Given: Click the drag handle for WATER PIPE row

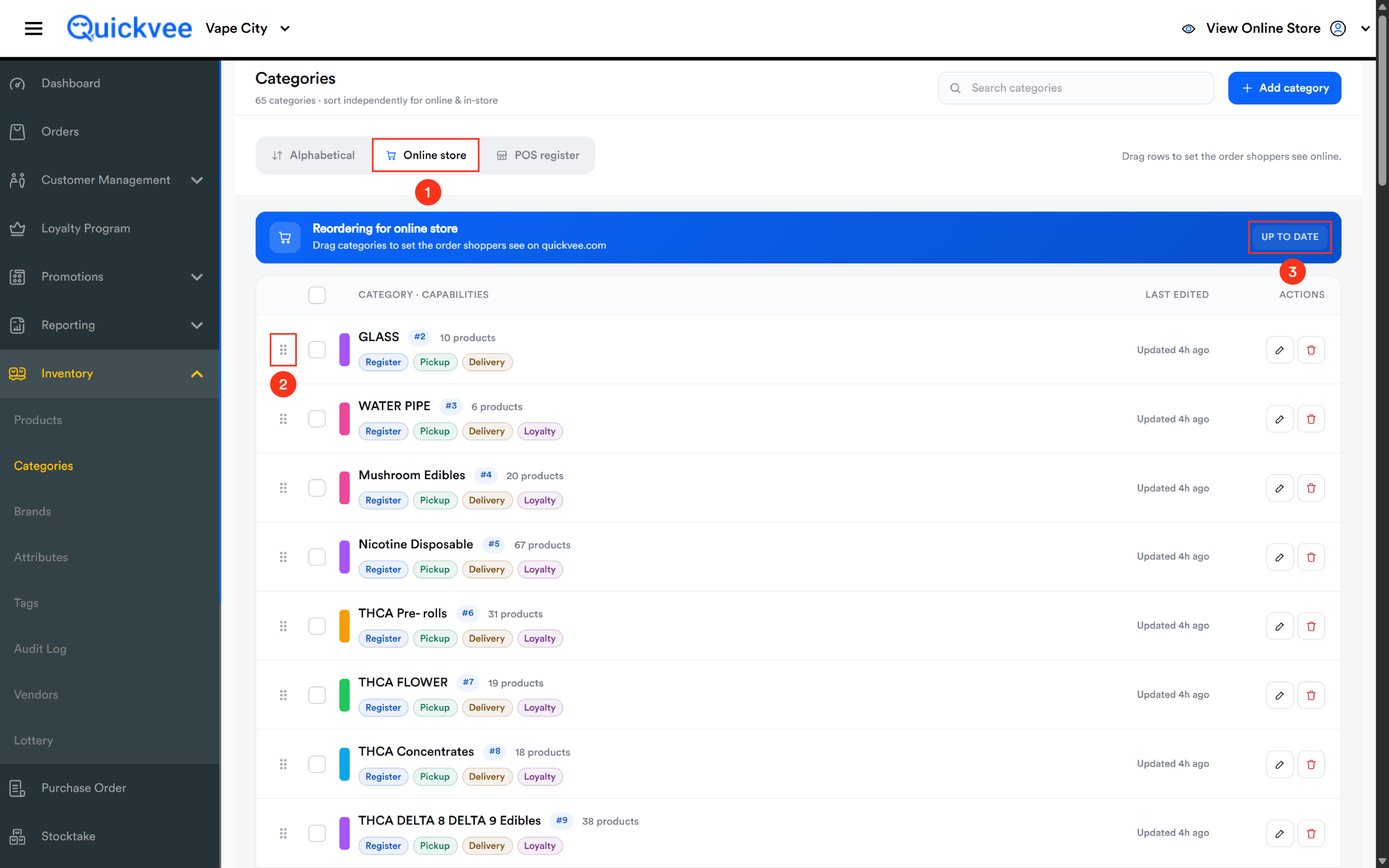Looking at the screenshot, I should coord(283,419).
